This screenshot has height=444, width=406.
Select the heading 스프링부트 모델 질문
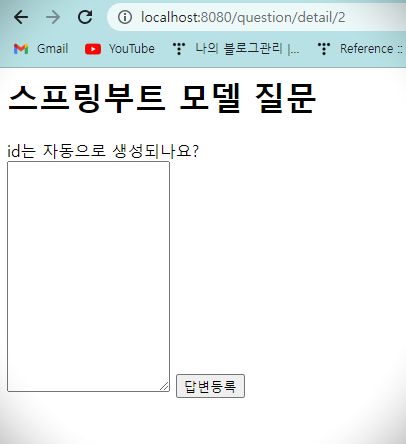click(x=162, y=98)
